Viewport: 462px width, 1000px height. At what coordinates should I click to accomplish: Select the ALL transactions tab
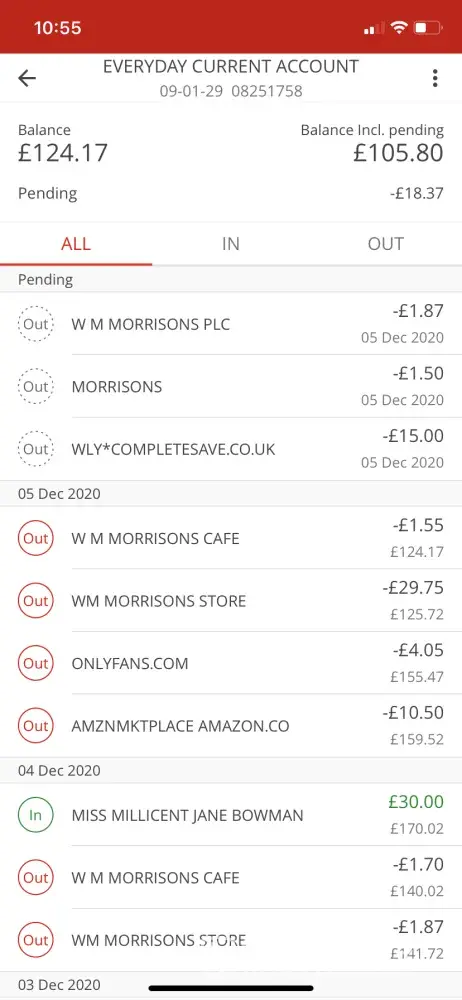tap(76, 244)
